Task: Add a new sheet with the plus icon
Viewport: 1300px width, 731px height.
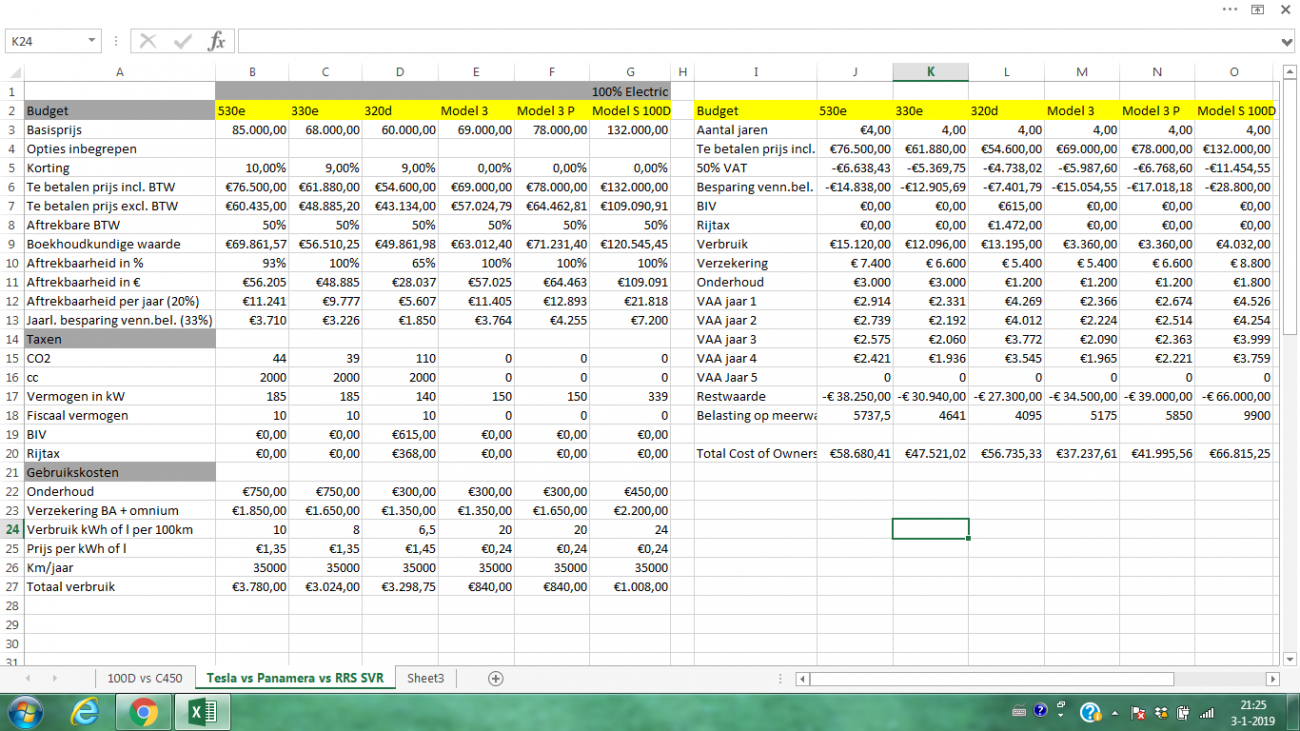Action: tap(495, 678)
